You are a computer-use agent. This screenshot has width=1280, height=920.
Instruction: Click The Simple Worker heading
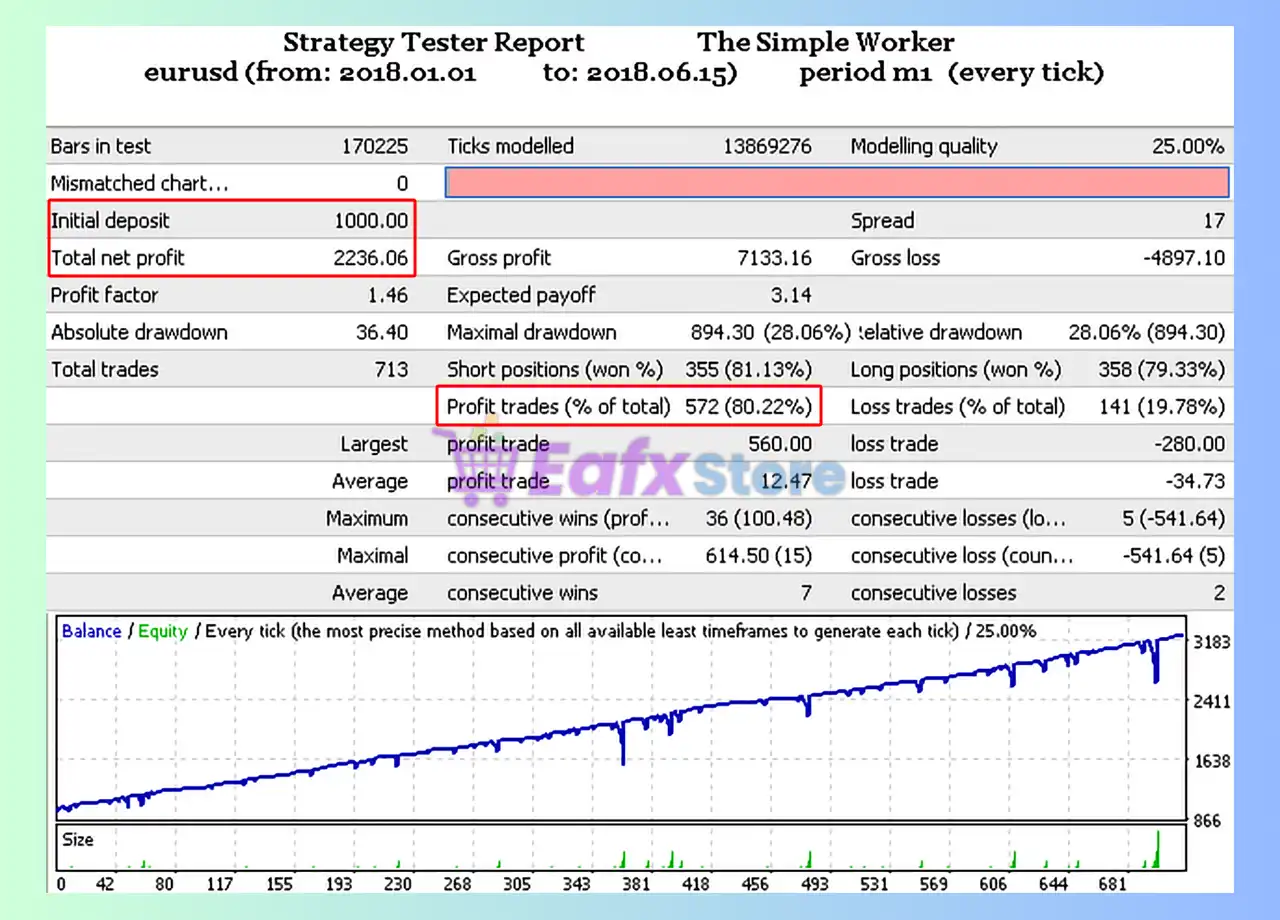825,43
